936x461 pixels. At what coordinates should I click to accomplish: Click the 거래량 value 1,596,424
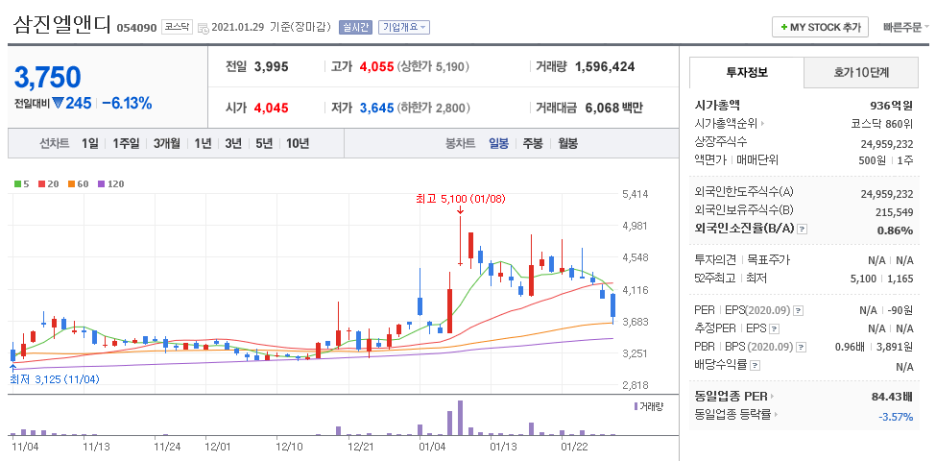point(605,67)
